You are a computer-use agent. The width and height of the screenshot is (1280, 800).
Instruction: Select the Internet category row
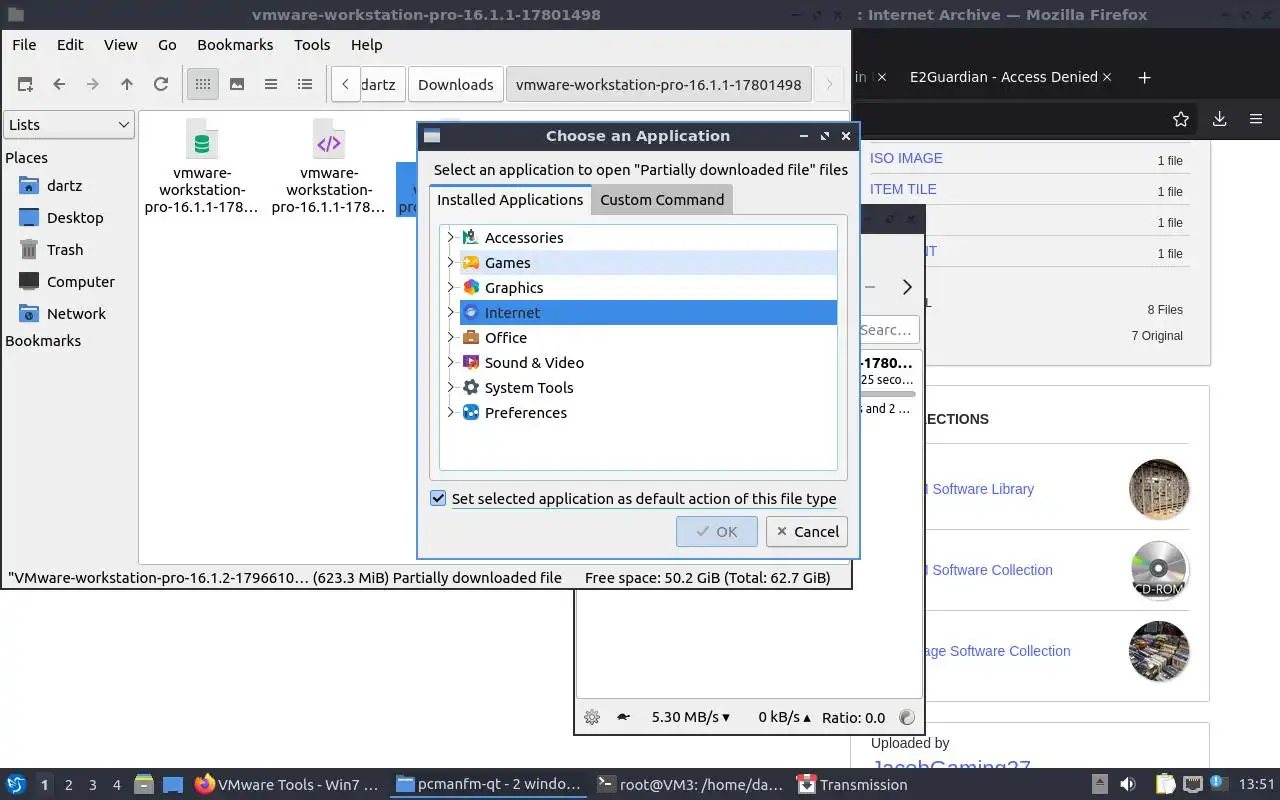(648, 312)
